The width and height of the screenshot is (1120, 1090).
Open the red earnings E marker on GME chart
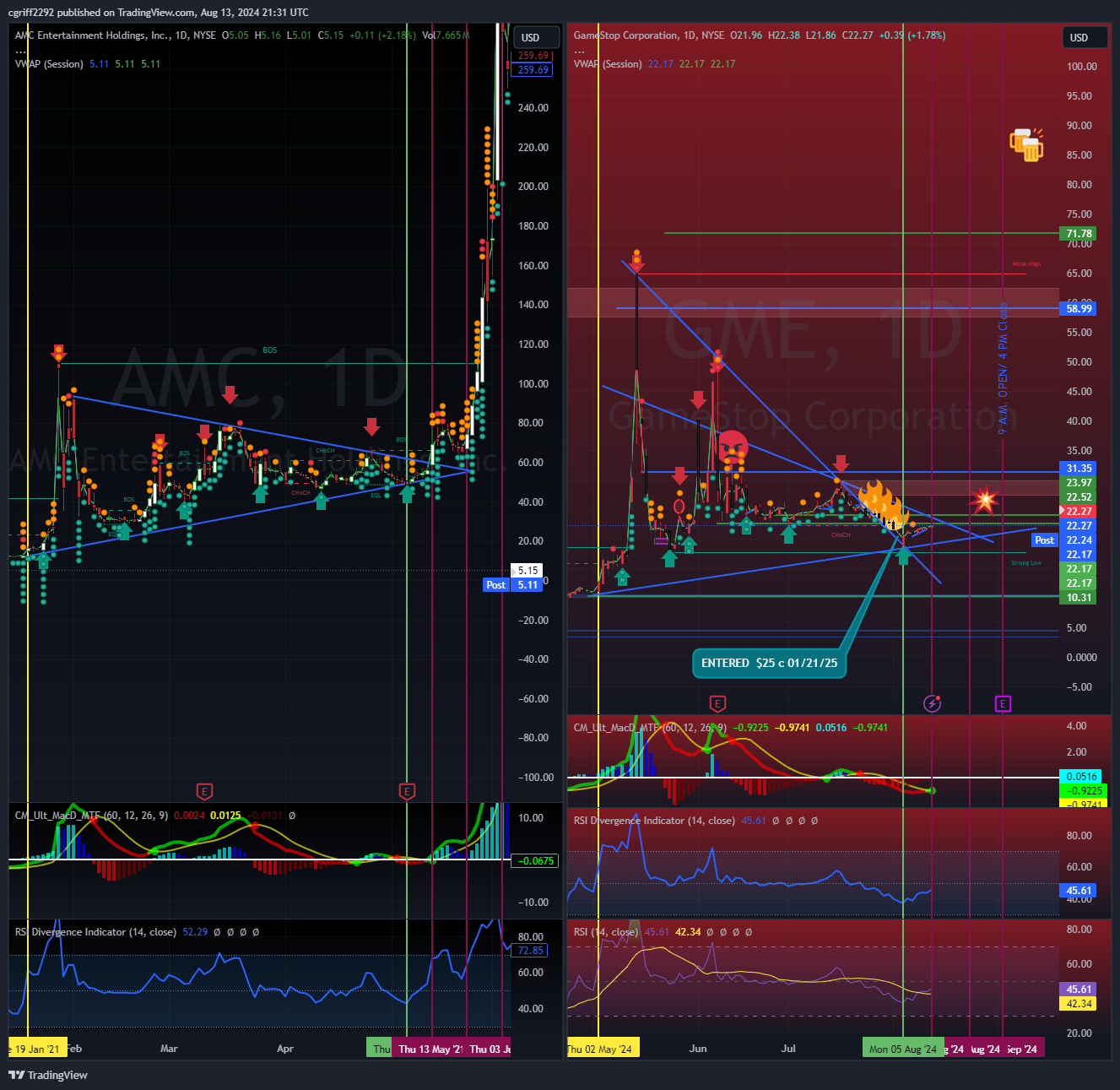pos(717,703)
